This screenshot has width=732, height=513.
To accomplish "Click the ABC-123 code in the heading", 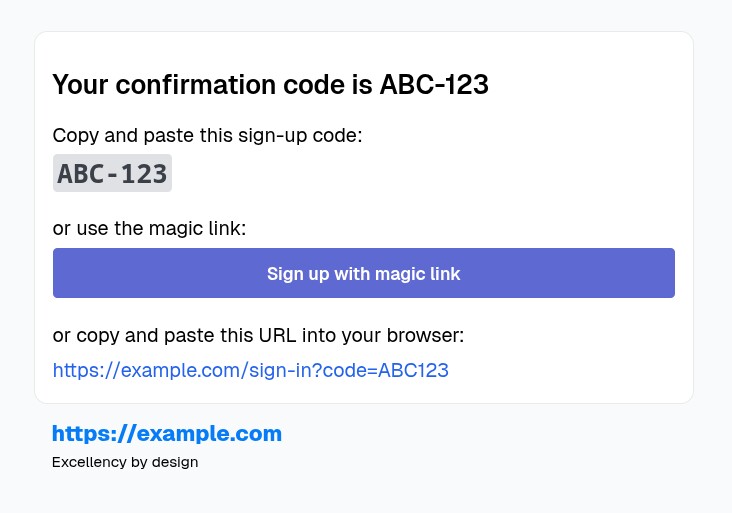I will (434, 85).
